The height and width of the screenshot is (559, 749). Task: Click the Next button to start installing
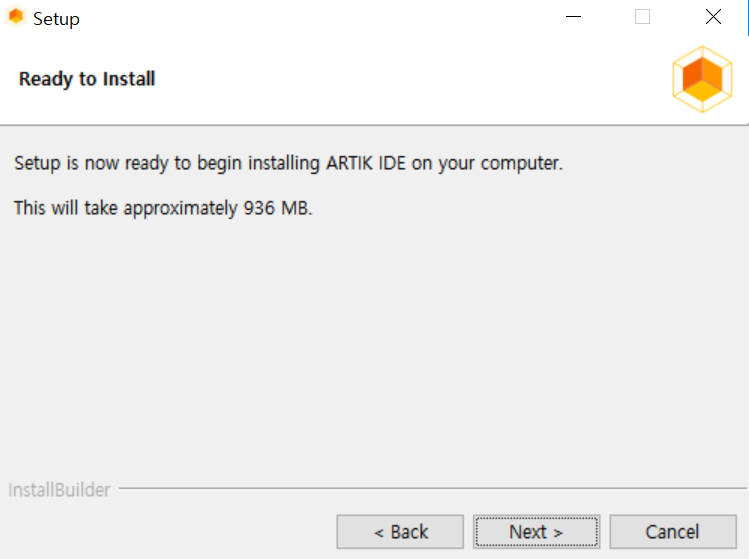[536, 531]
